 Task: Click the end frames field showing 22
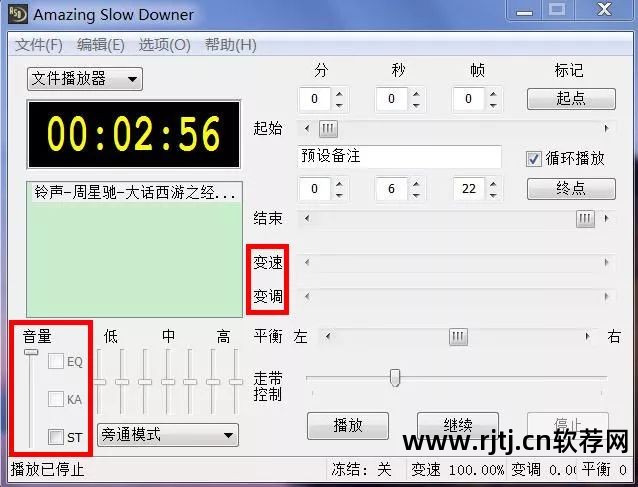470,189
